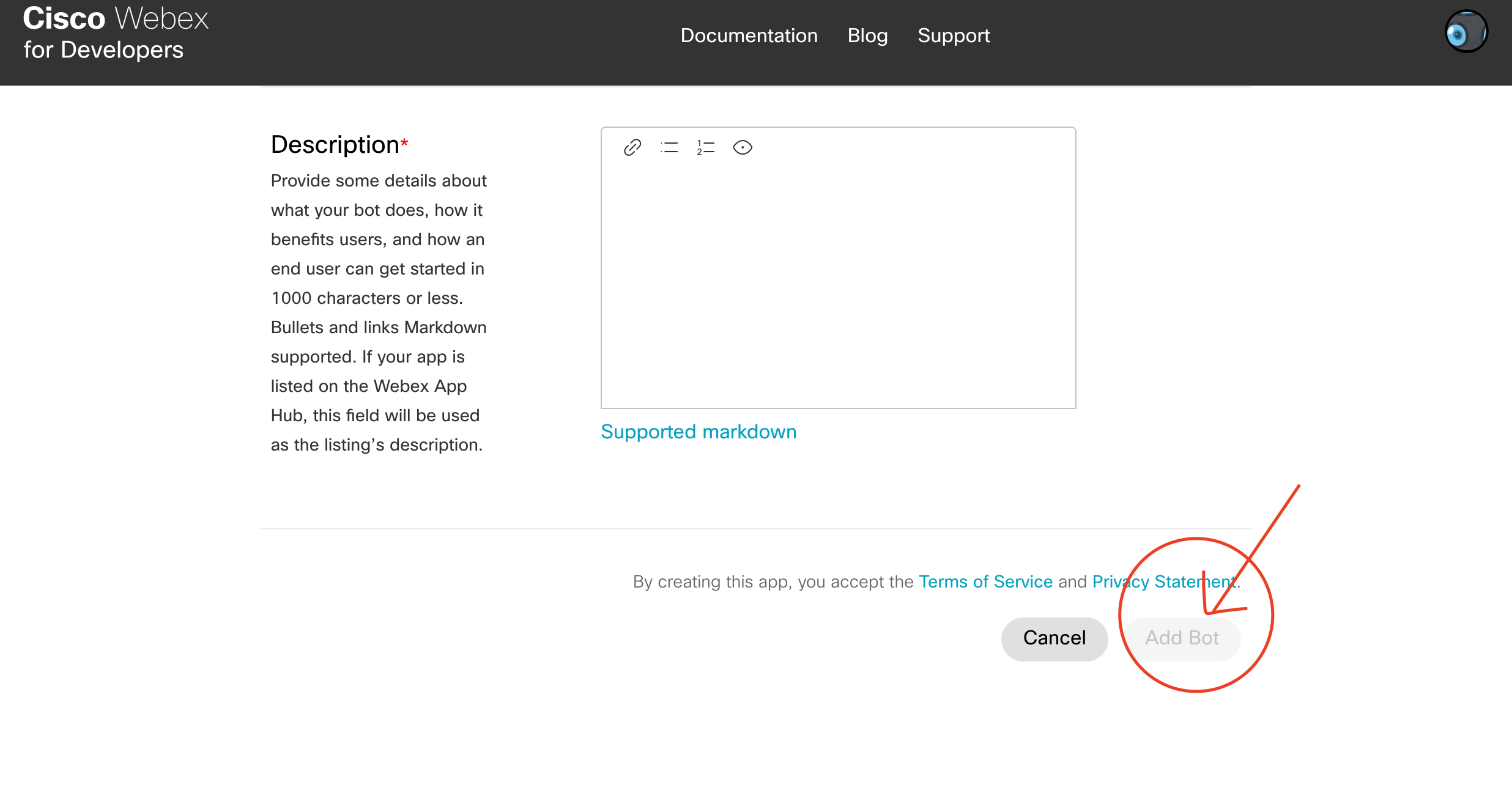Click the insert link icon in editor

tap(632, 147)
